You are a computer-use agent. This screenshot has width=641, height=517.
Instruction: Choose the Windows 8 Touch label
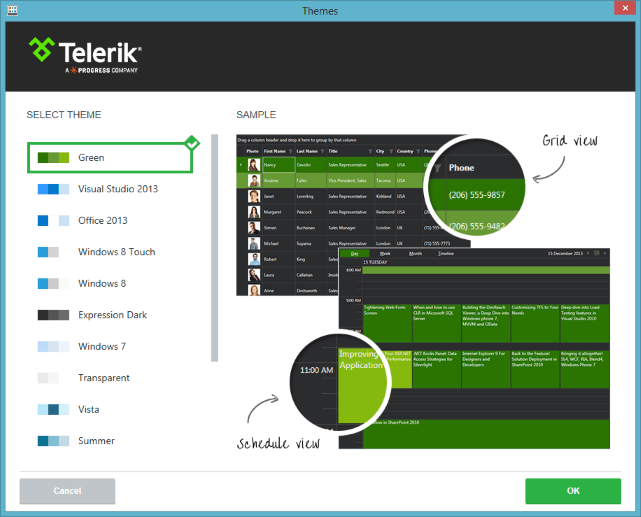tap(117, 252)
